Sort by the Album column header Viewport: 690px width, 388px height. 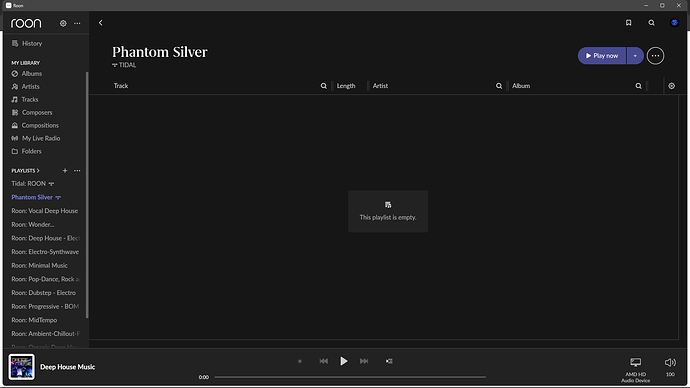coord(521,86)
